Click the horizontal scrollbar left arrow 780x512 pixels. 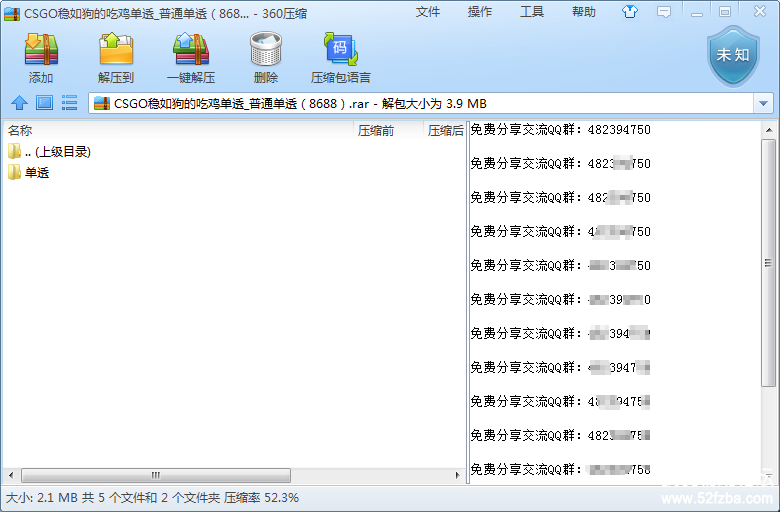(11, 475)
